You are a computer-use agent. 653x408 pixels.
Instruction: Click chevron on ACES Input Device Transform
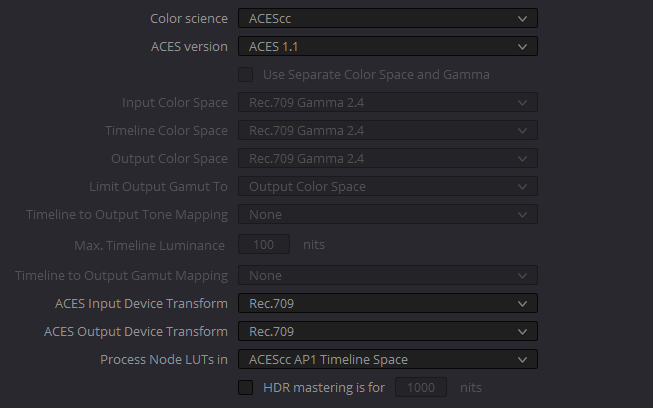[522, 304]
